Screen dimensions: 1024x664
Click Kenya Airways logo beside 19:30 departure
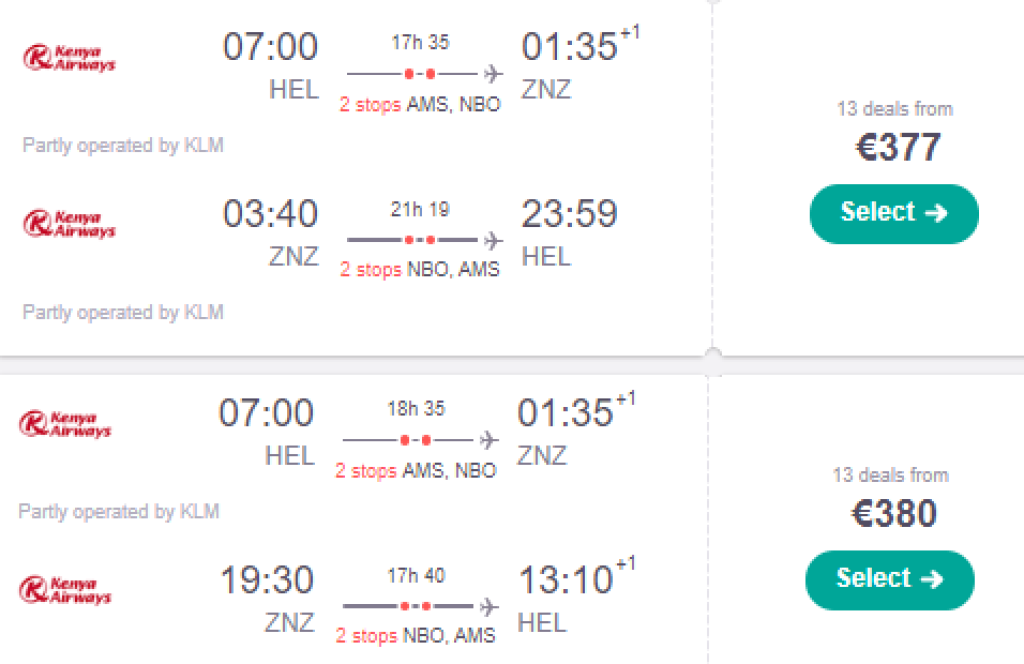tap(65, 589)
